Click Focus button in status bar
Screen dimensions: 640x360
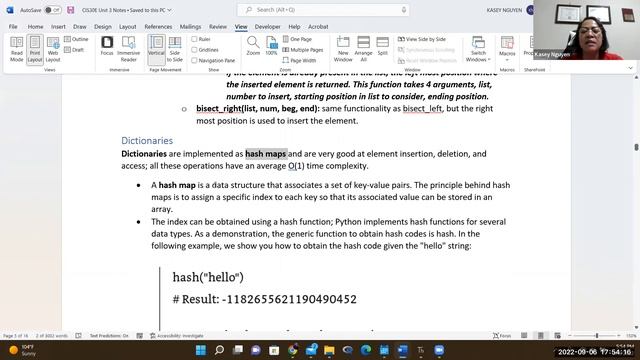click(502, 336)
